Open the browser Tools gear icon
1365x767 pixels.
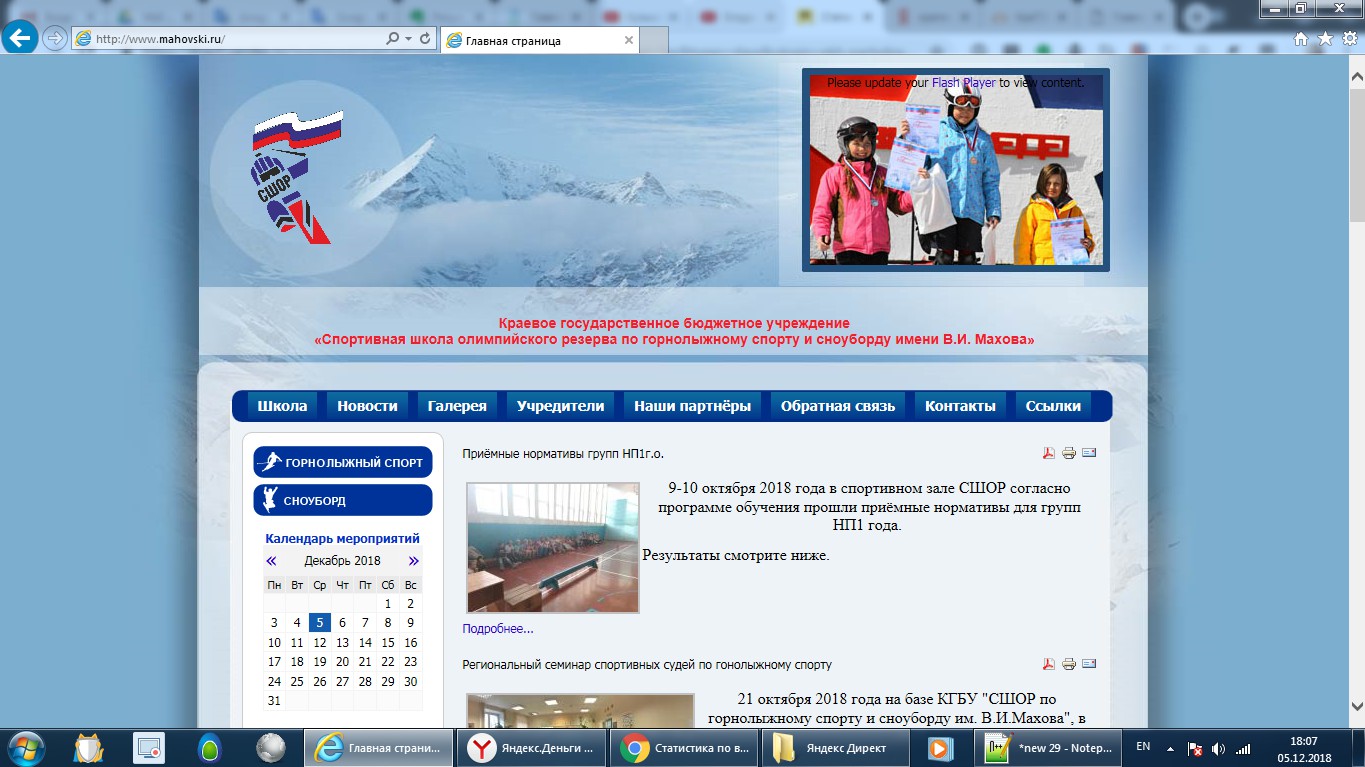[x=1348, y=38]
